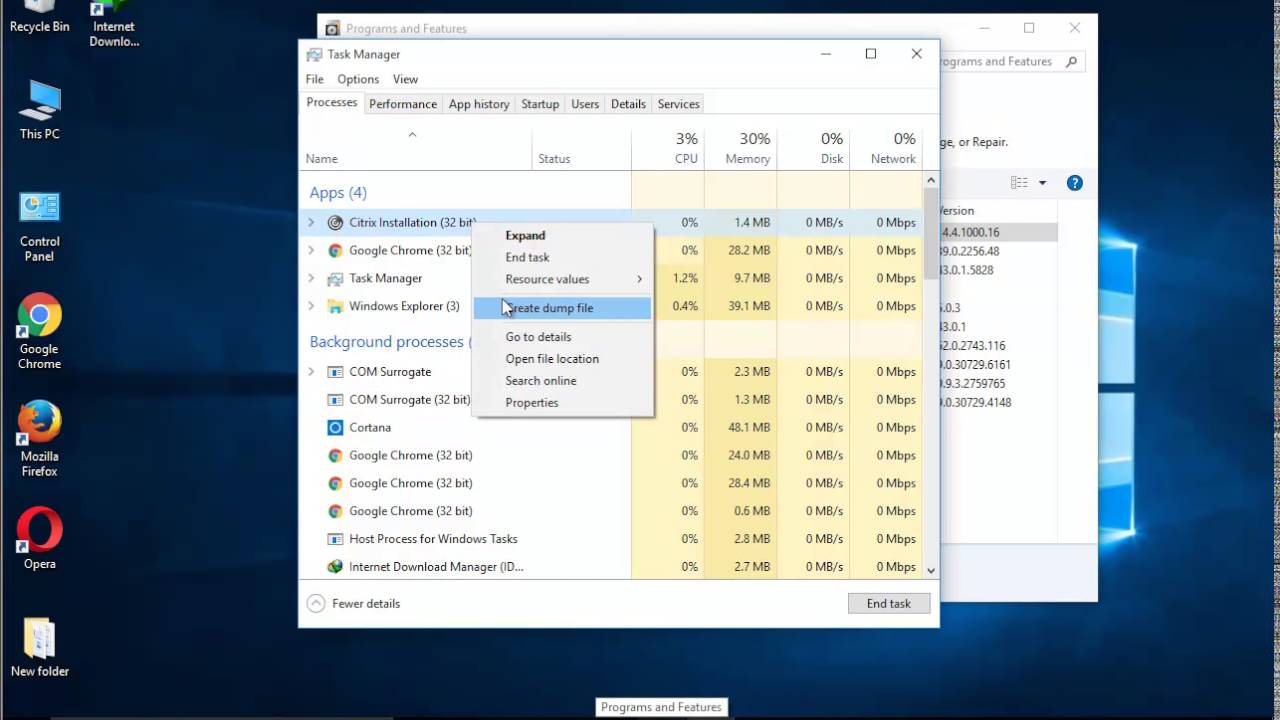Click the Windows Explorer folder icon
Screen dimensions: 1280x720
point(335,306)
